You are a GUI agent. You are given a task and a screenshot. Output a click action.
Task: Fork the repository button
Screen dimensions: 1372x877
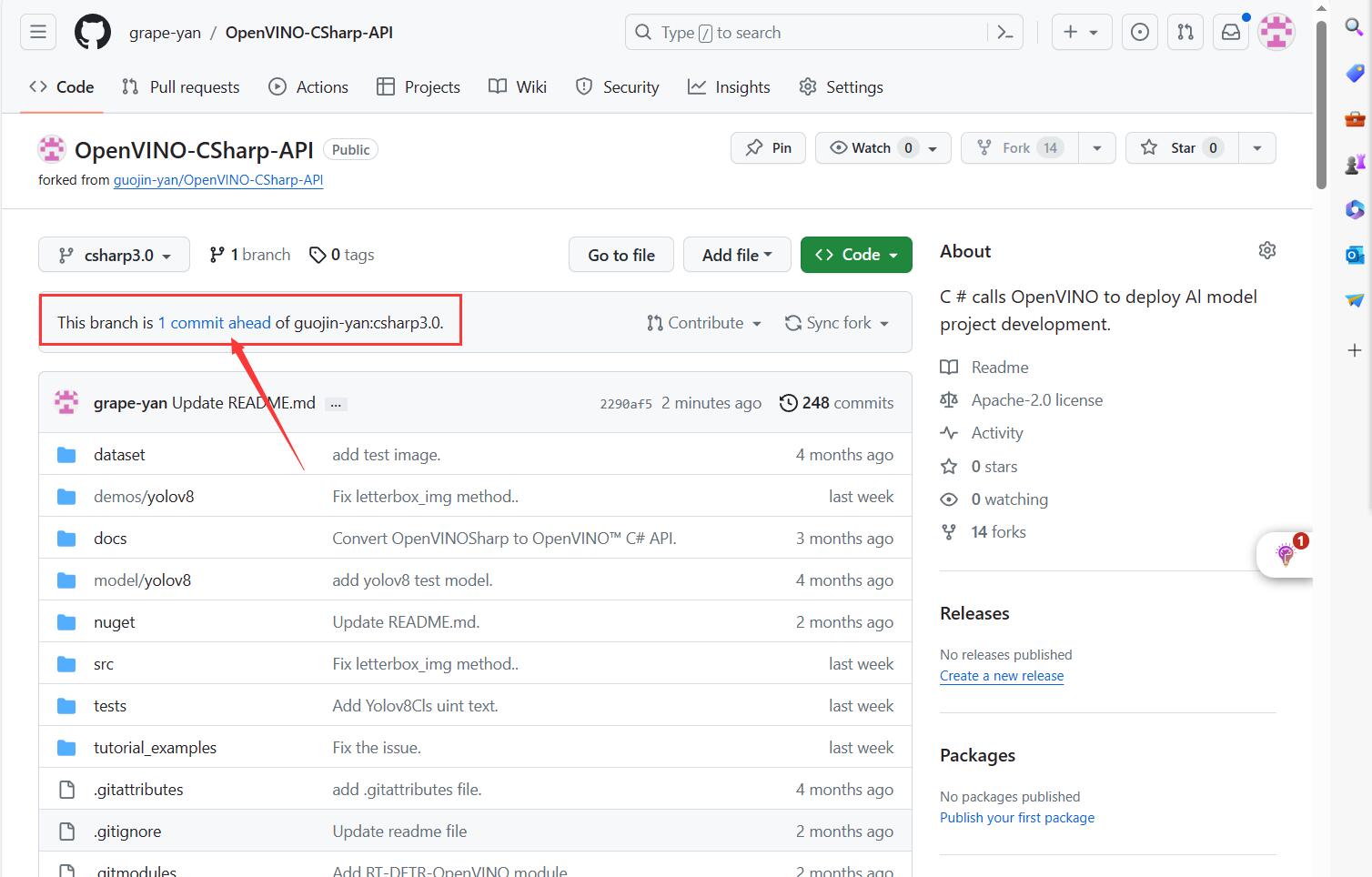(1020, 147)
